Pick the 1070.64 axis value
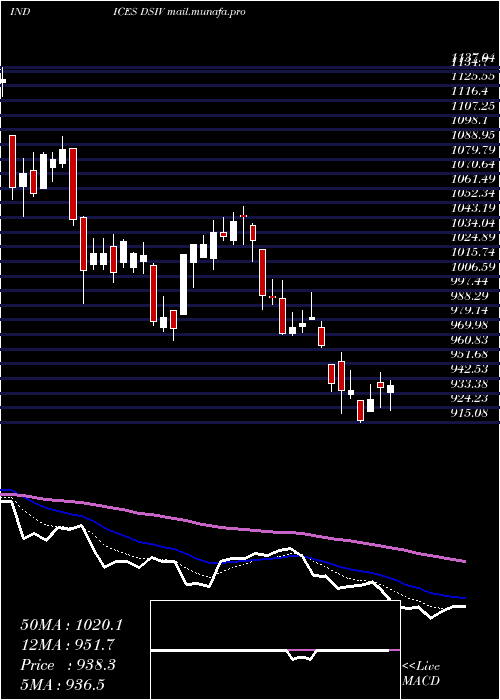 pos(473,164)
